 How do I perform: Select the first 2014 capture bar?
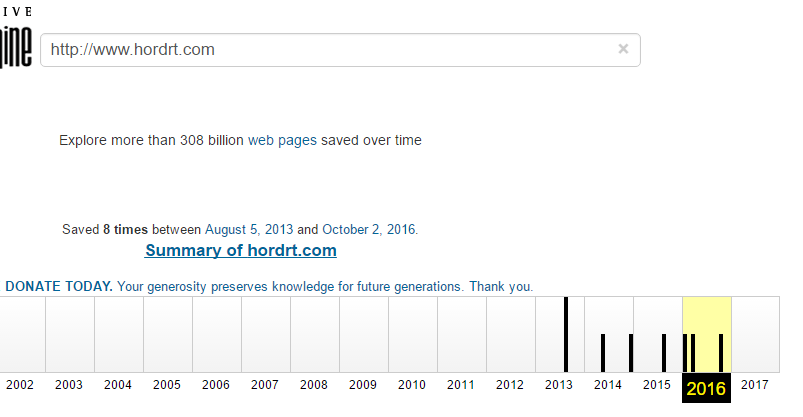pyautogui.click(x=603, y=353)
